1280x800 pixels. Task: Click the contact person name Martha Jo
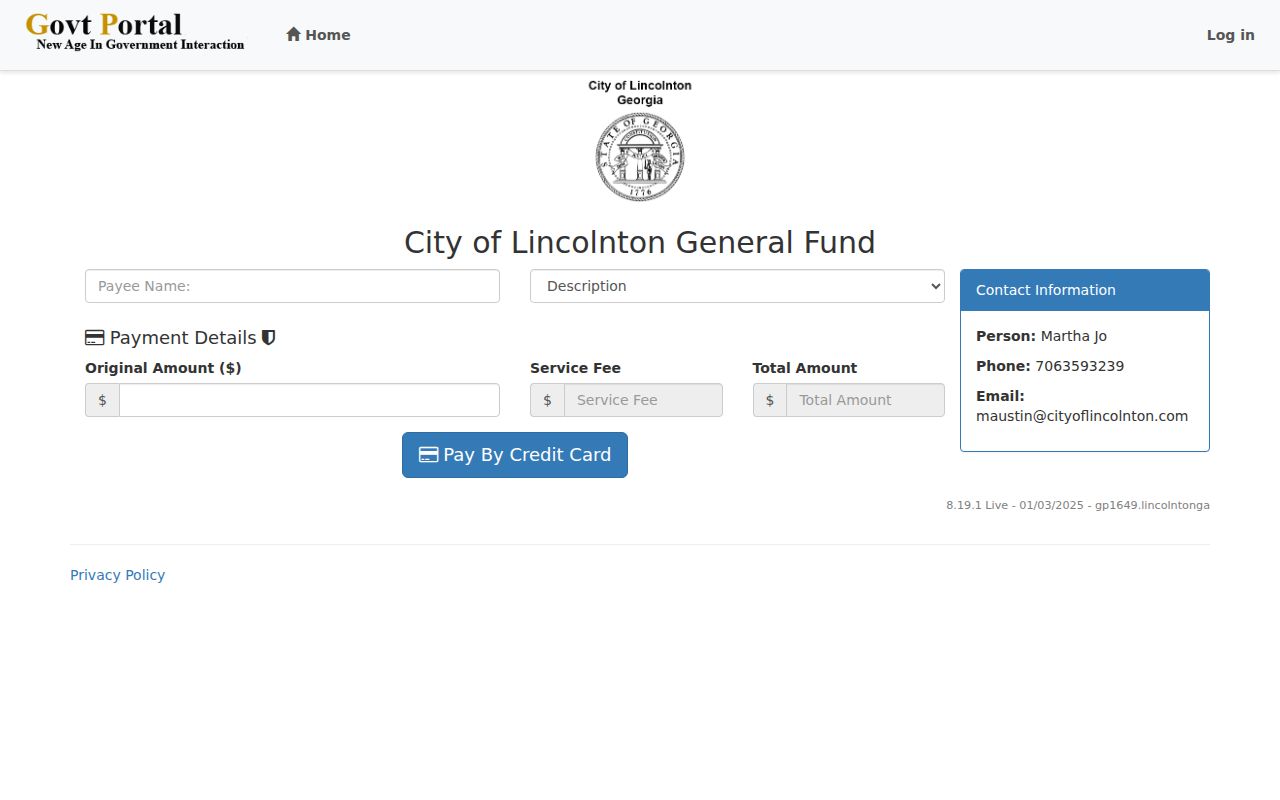click(1074, 336)
